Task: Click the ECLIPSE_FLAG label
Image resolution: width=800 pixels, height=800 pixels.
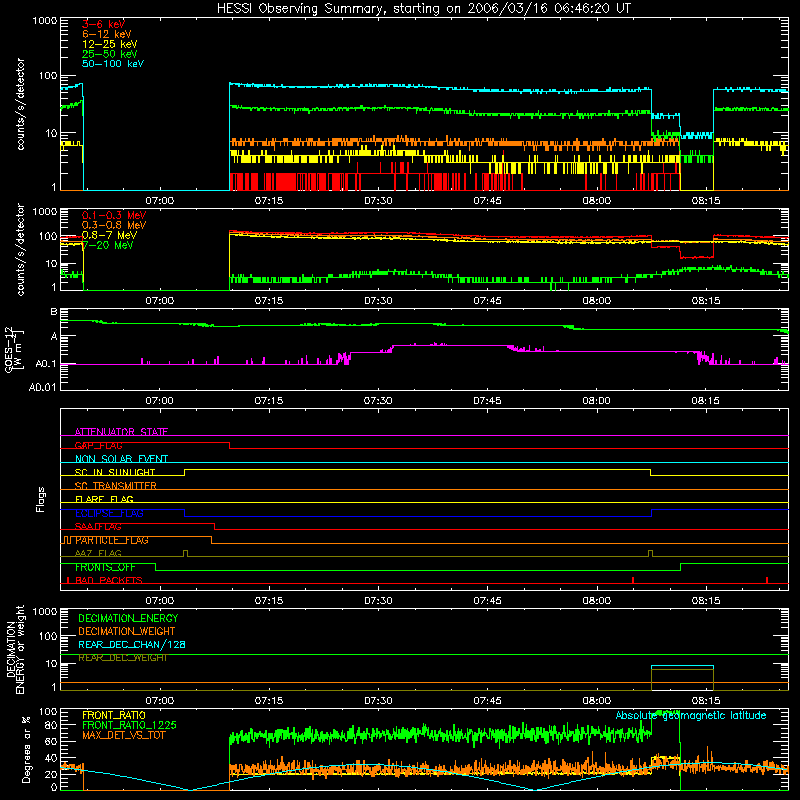Action: tap(109, 513)
